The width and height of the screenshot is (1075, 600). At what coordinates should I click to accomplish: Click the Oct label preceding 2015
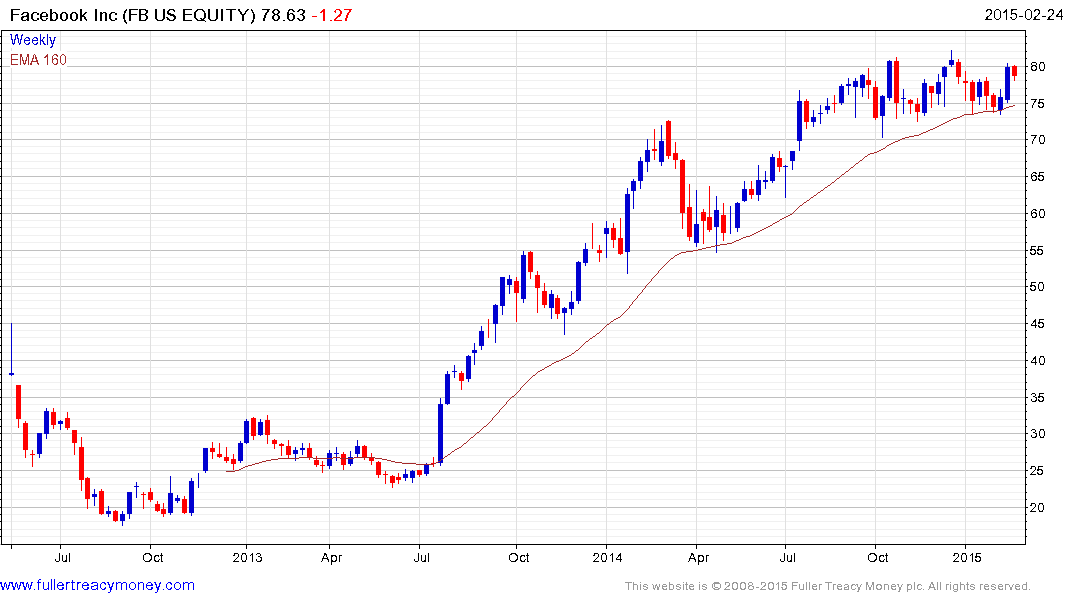pyautogui.click(x=878, y=557)
